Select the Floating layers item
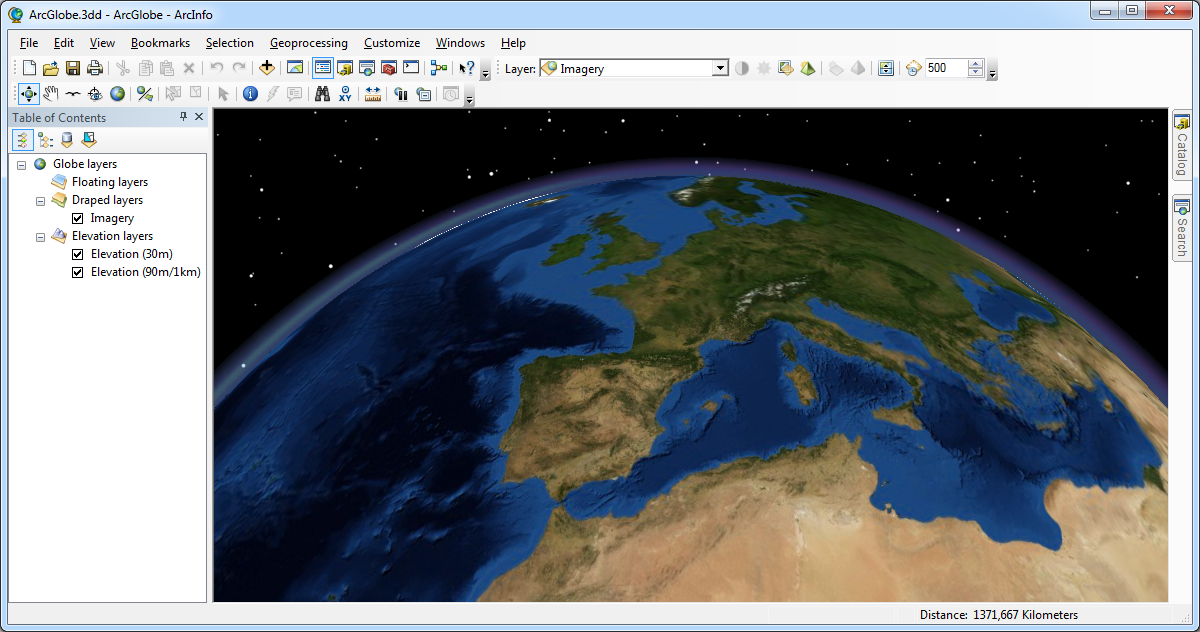1200x632 pixels. pos(110,182)
